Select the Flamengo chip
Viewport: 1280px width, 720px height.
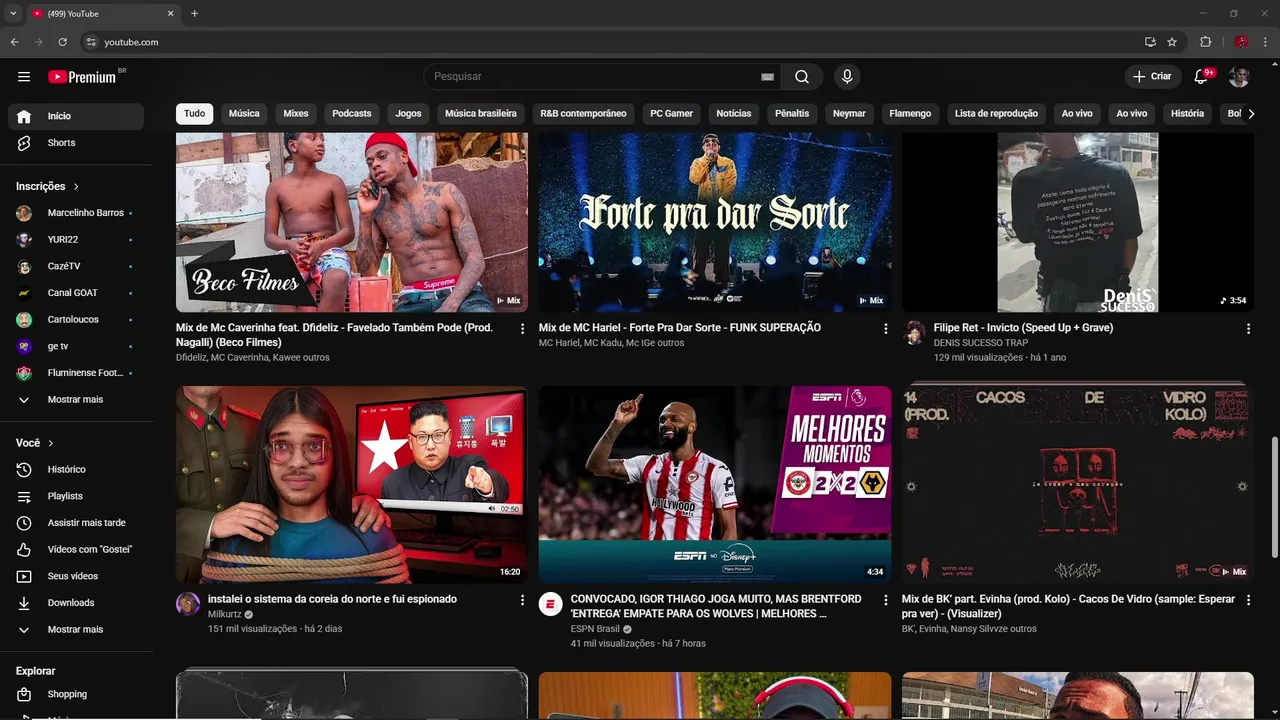[x=910, y=114]
